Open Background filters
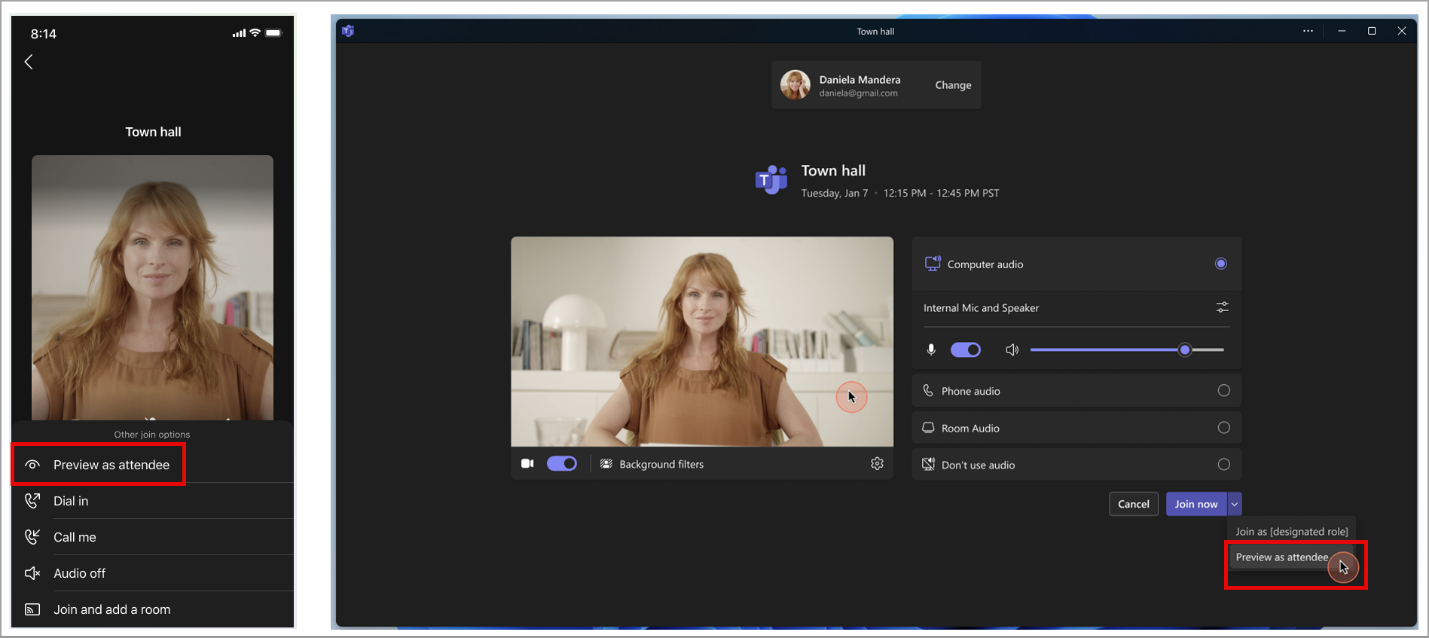 [x=652, y=464]
